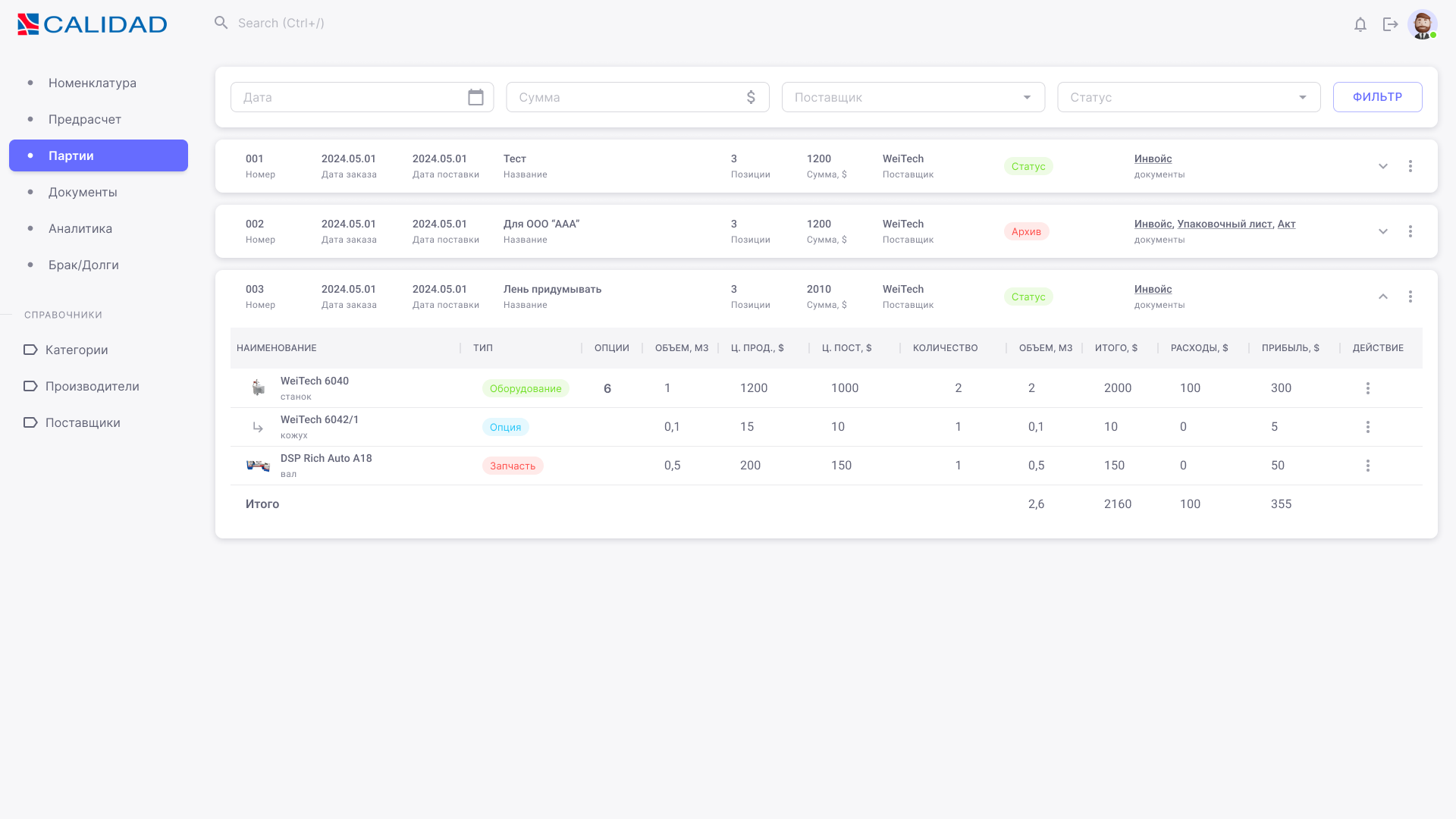Click the Calidad logo
Screen dimensions: 1456x819
[92, 24]
